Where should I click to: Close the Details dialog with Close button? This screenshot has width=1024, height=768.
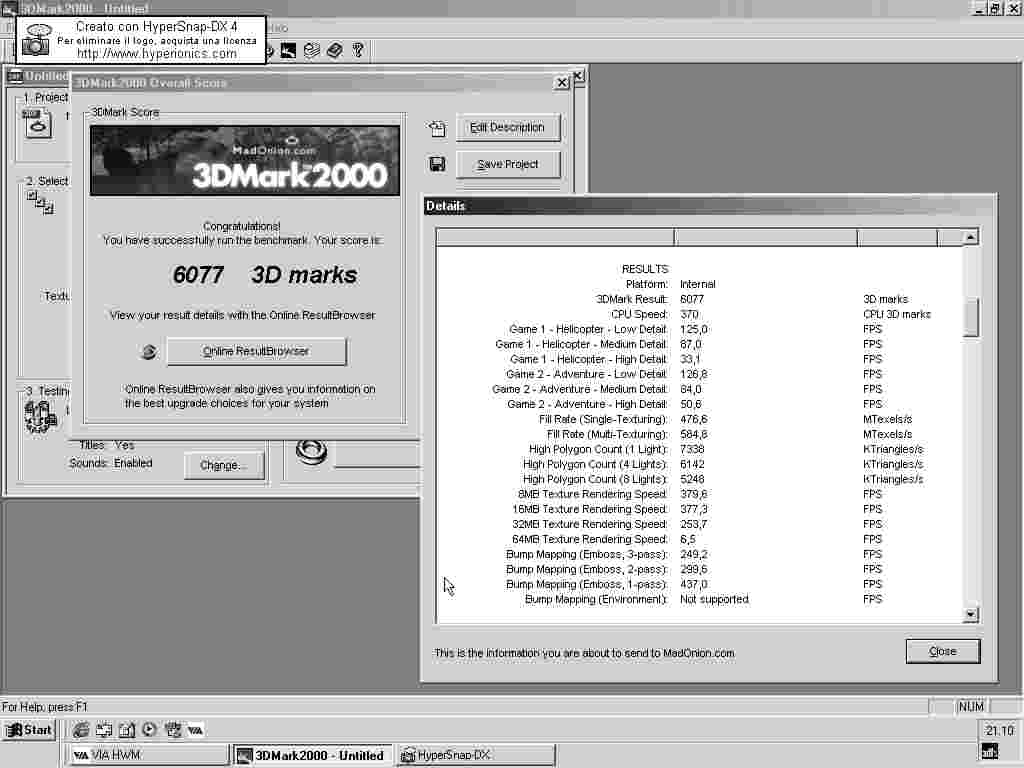tap(942, 651)
